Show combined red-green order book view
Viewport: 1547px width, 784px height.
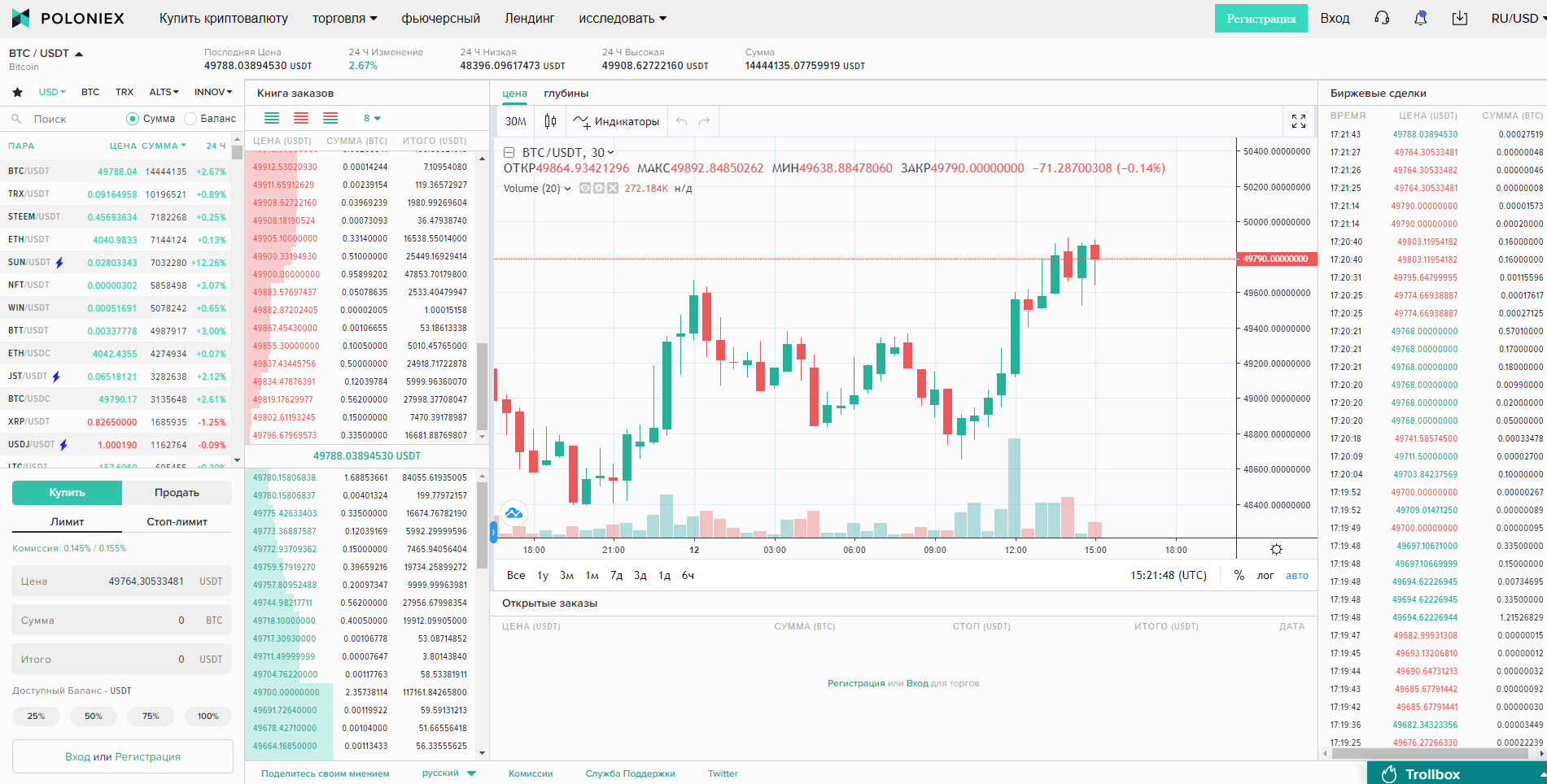(330, 119)
